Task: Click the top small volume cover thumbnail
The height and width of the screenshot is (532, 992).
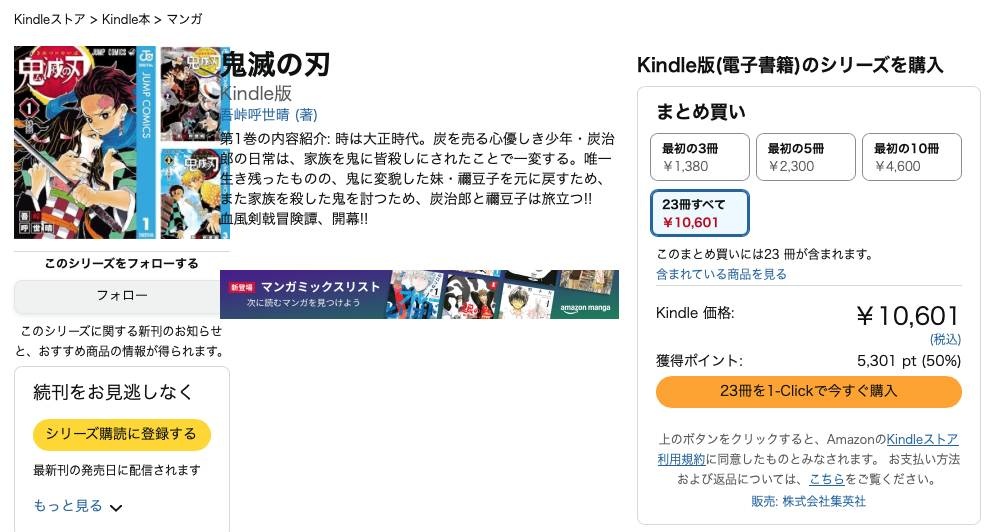Action: (194, 92)
